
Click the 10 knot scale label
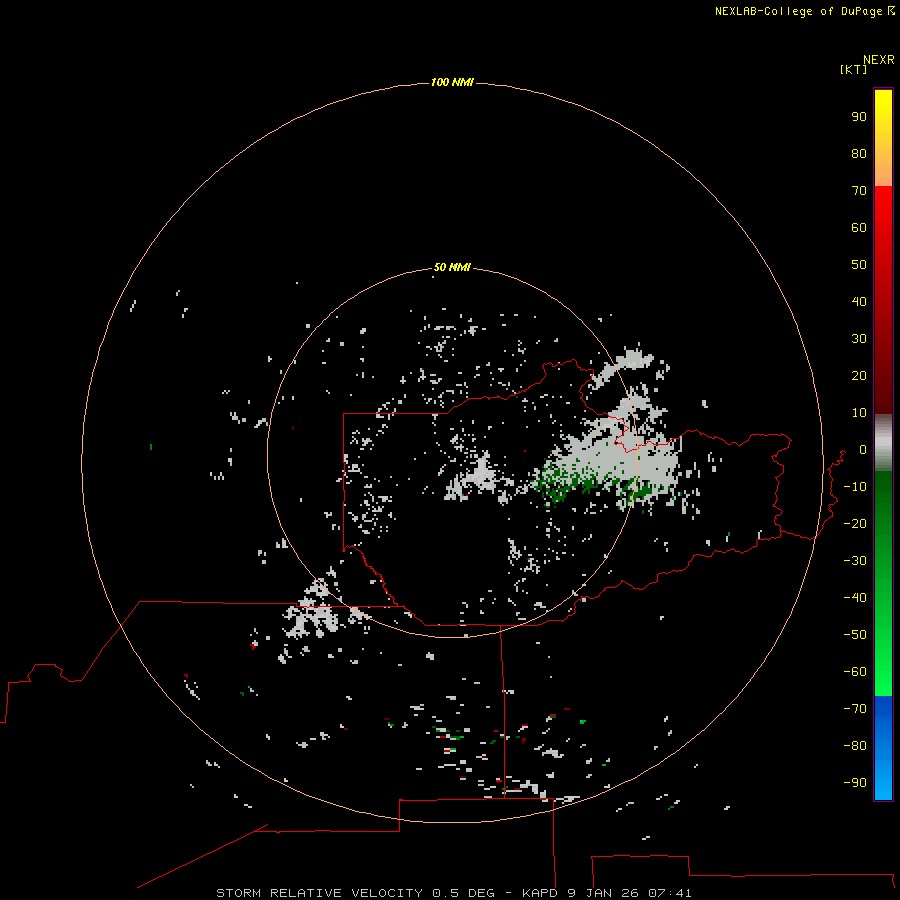pyautogui.click(x=859, y=413)
